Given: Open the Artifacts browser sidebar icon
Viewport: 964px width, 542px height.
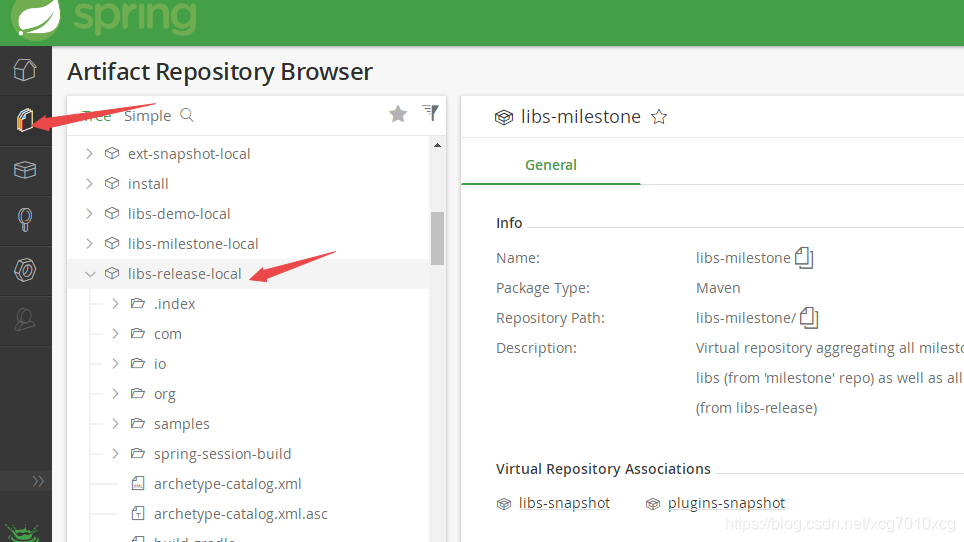Looking at the screenshot, I should click(25, 120).
